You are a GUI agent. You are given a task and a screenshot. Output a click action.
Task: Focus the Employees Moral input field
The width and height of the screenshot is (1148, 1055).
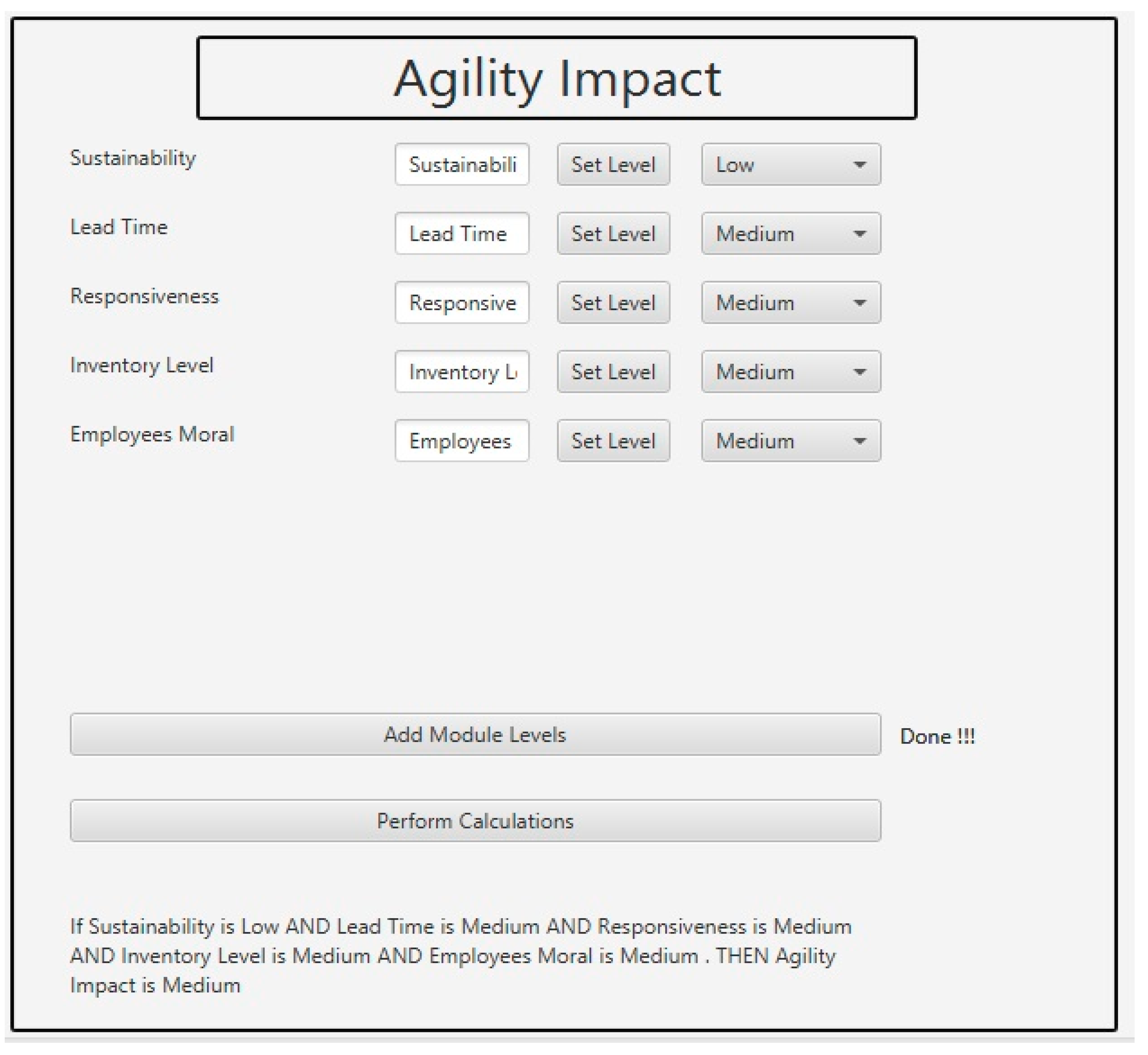[462, 441]
